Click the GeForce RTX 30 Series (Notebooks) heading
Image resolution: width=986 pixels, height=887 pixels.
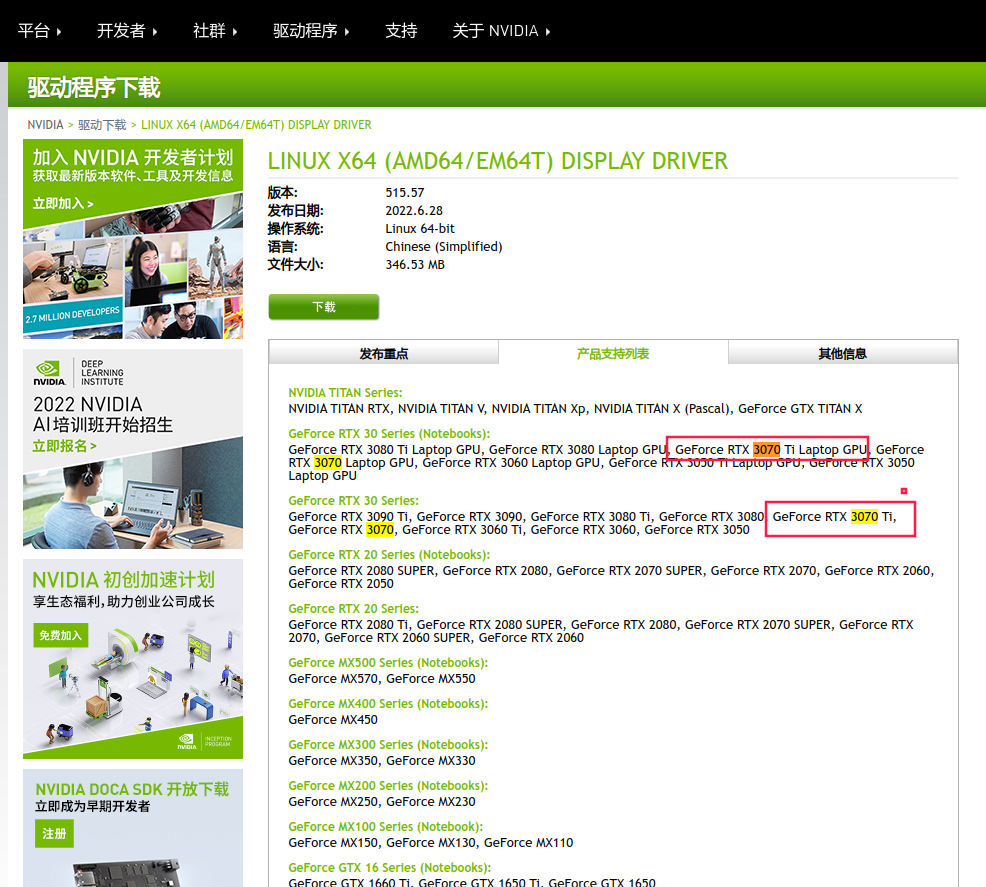coord(389,433)
